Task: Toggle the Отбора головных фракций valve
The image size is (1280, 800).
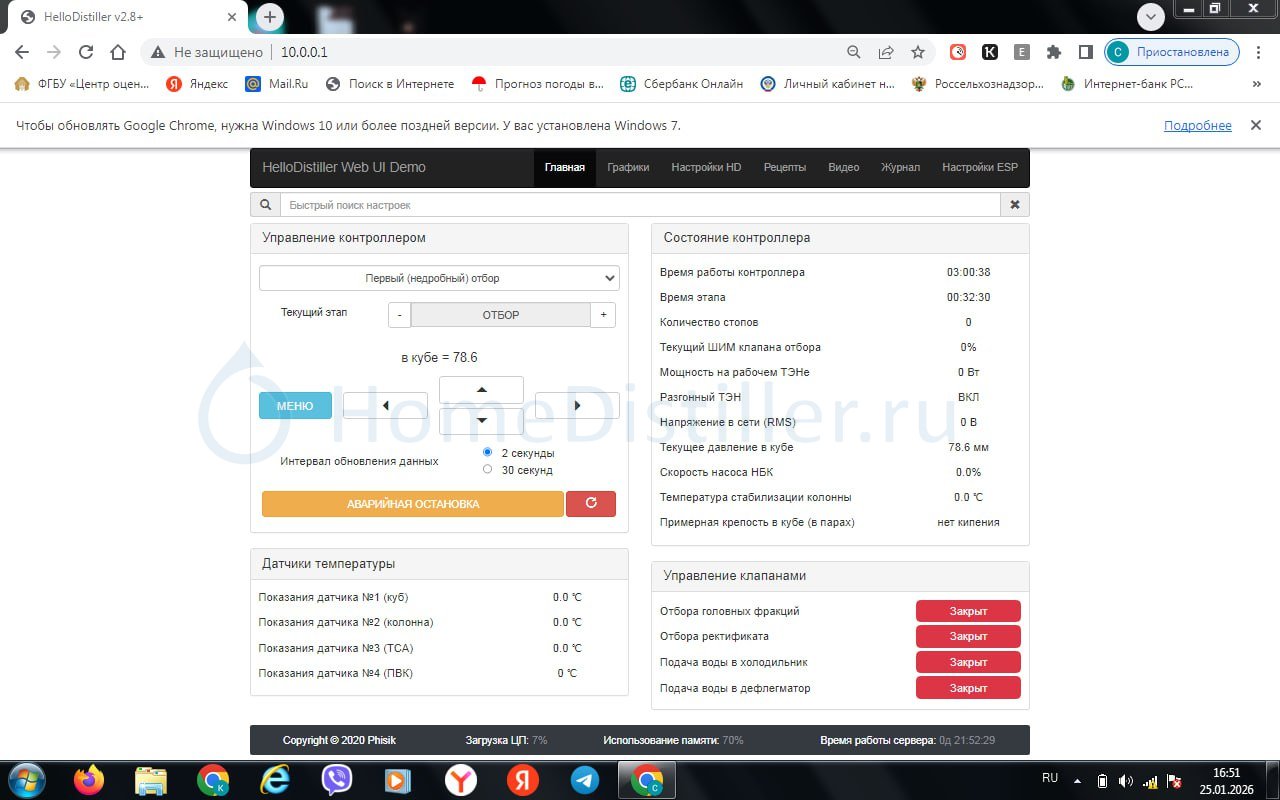Action: (x=967, y=611)
